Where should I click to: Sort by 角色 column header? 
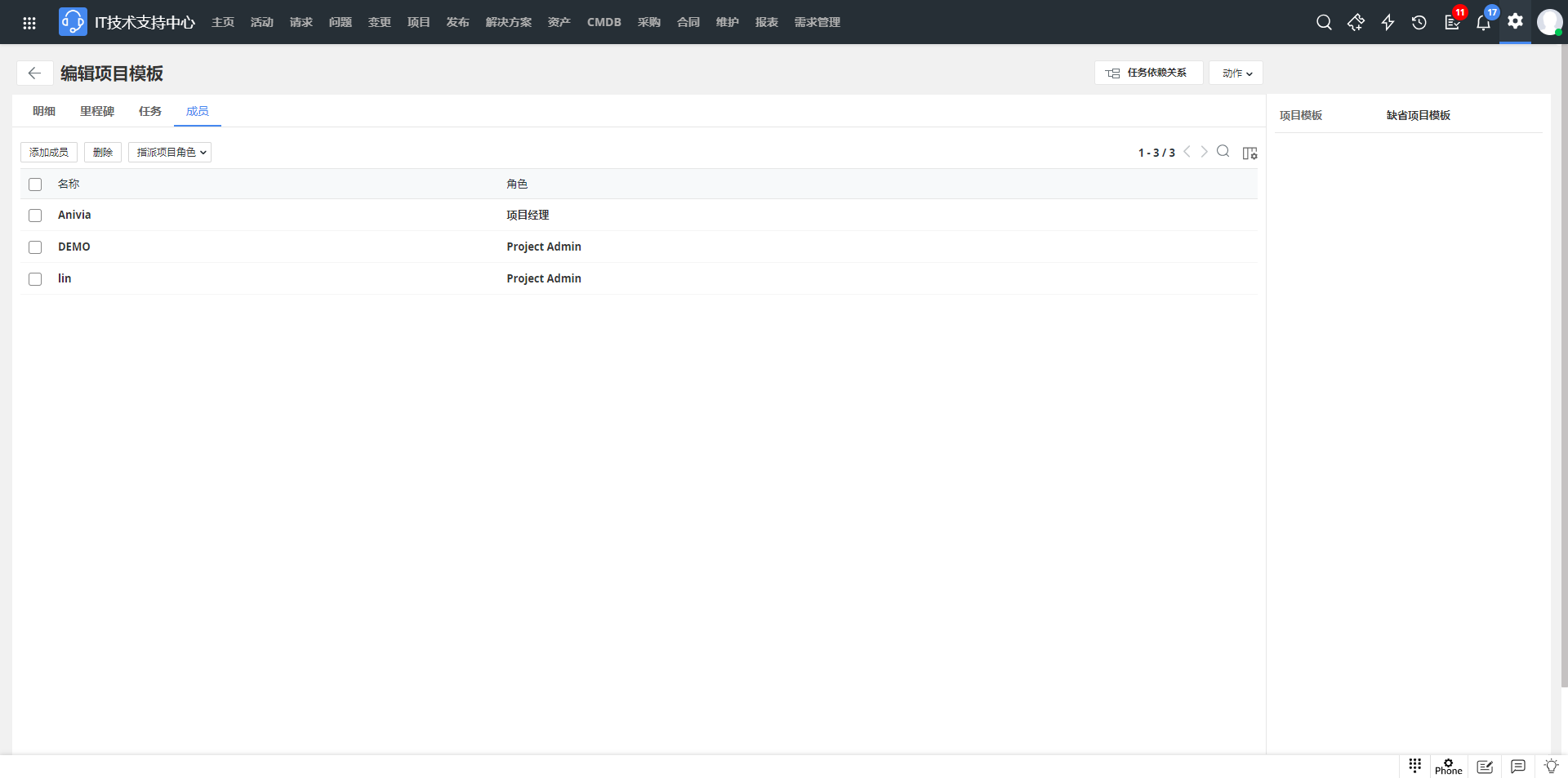pos(517,184)
